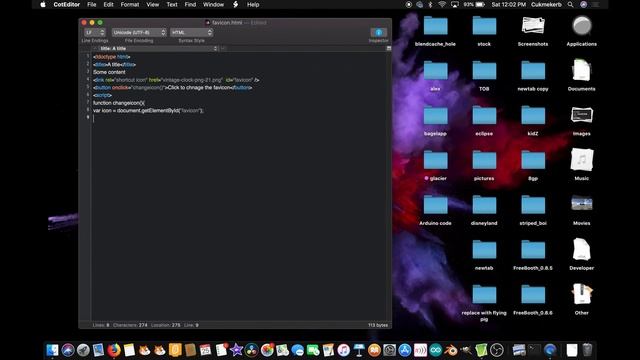Click the doctype html line in the editor

pyautogui.click(x=111, y=57)
